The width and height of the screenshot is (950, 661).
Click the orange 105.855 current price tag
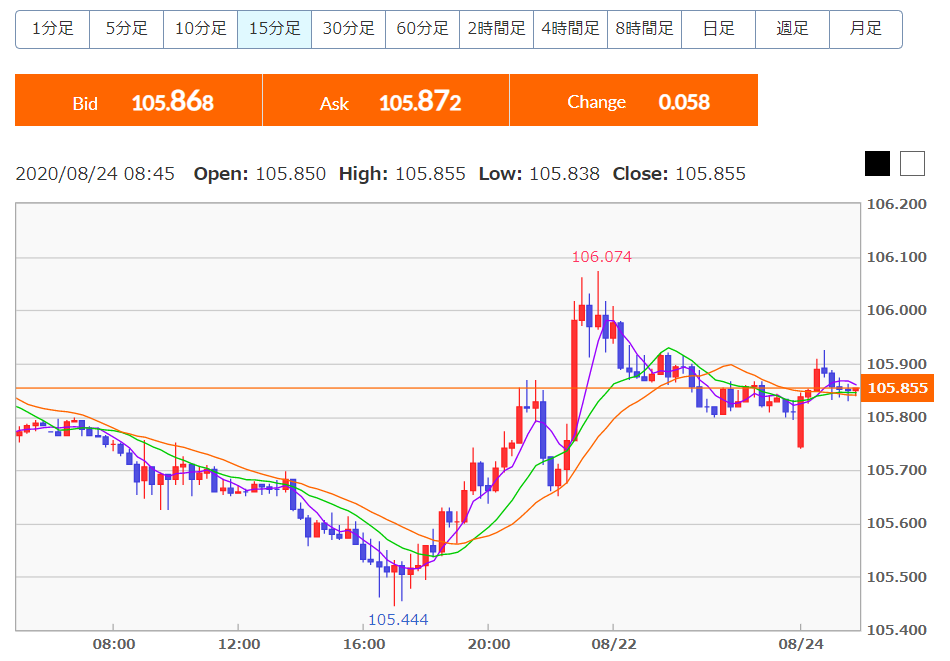tap(897, 388)
